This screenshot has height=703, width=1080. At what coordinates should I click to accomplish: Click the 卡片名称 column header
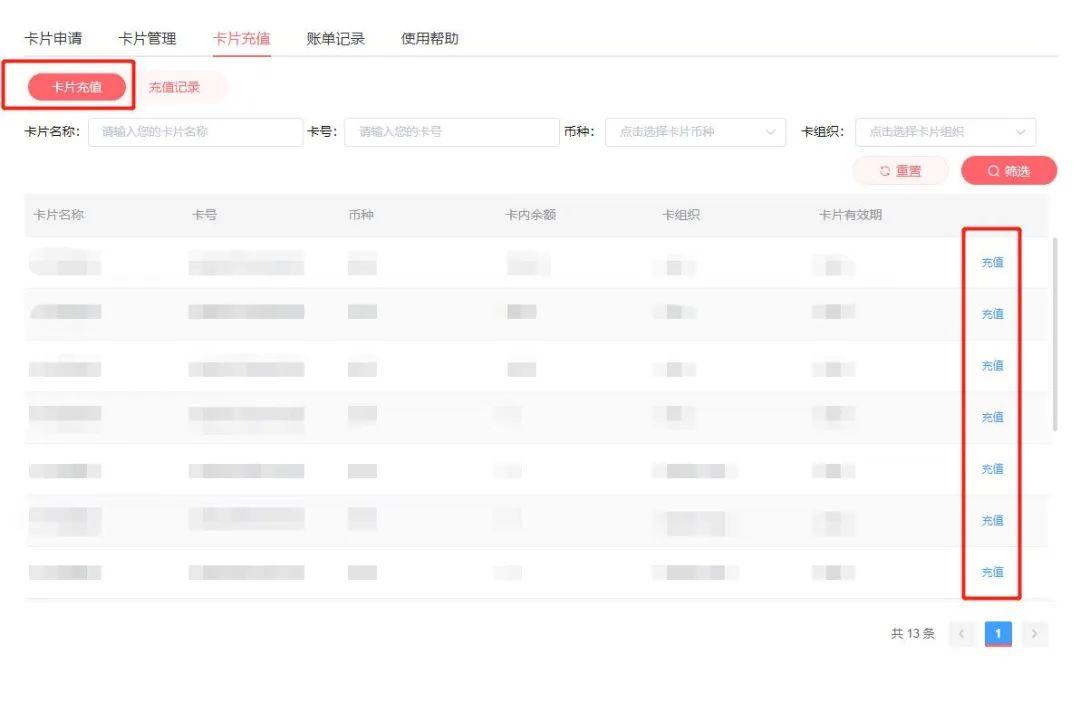click(x=59, y=215)
